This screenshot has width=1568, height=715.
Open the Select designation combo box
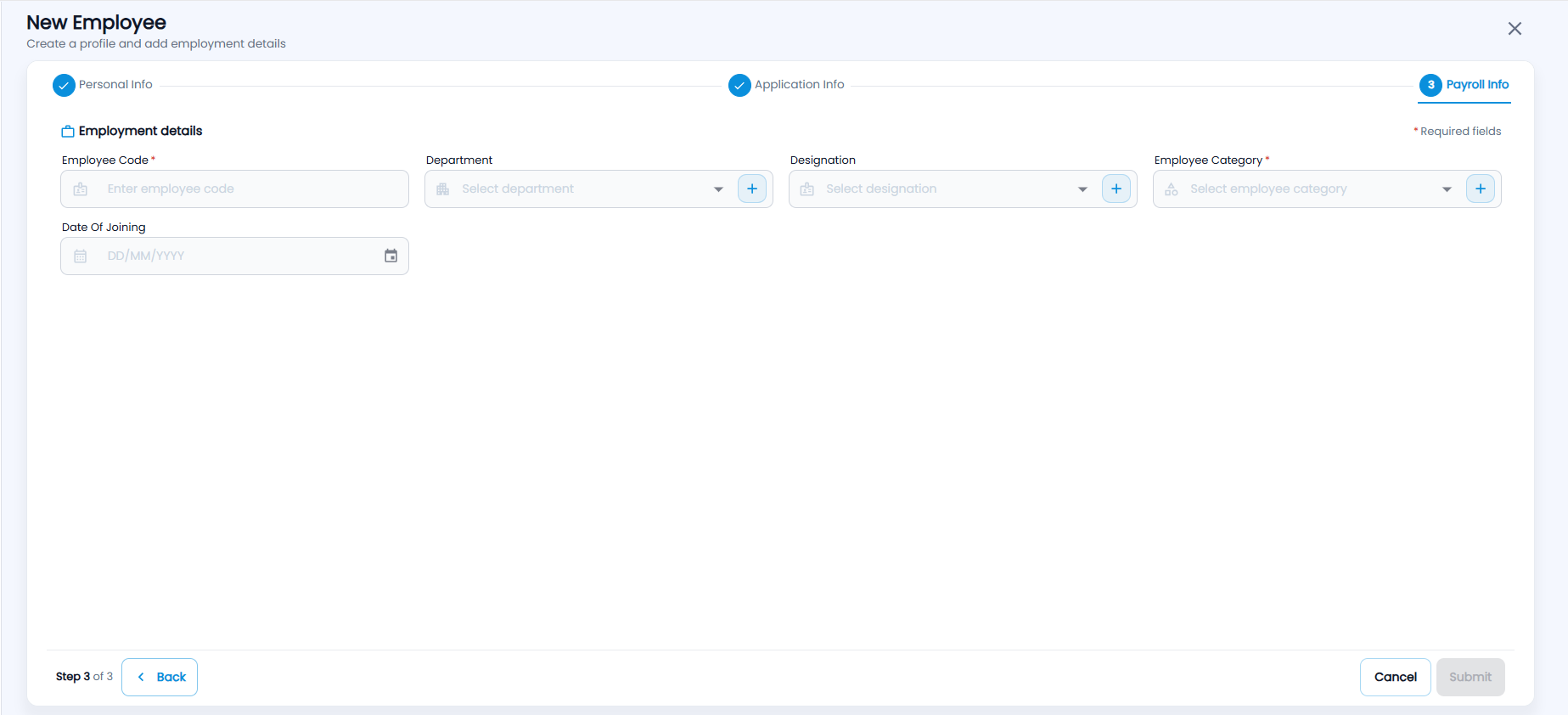(963, 189)
